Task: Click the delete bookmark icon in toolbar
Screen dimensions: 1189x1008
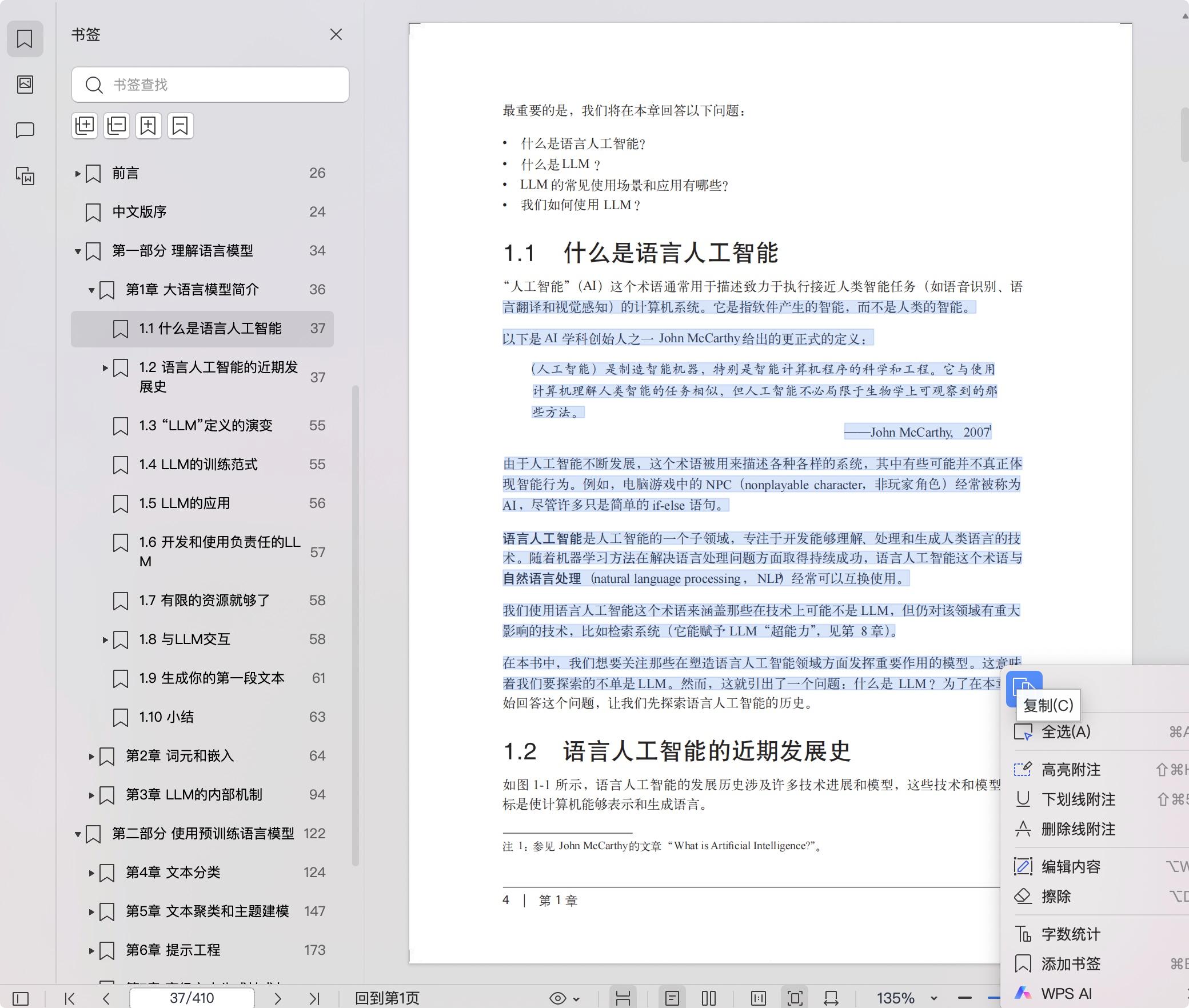Action: tap(180, 126)
